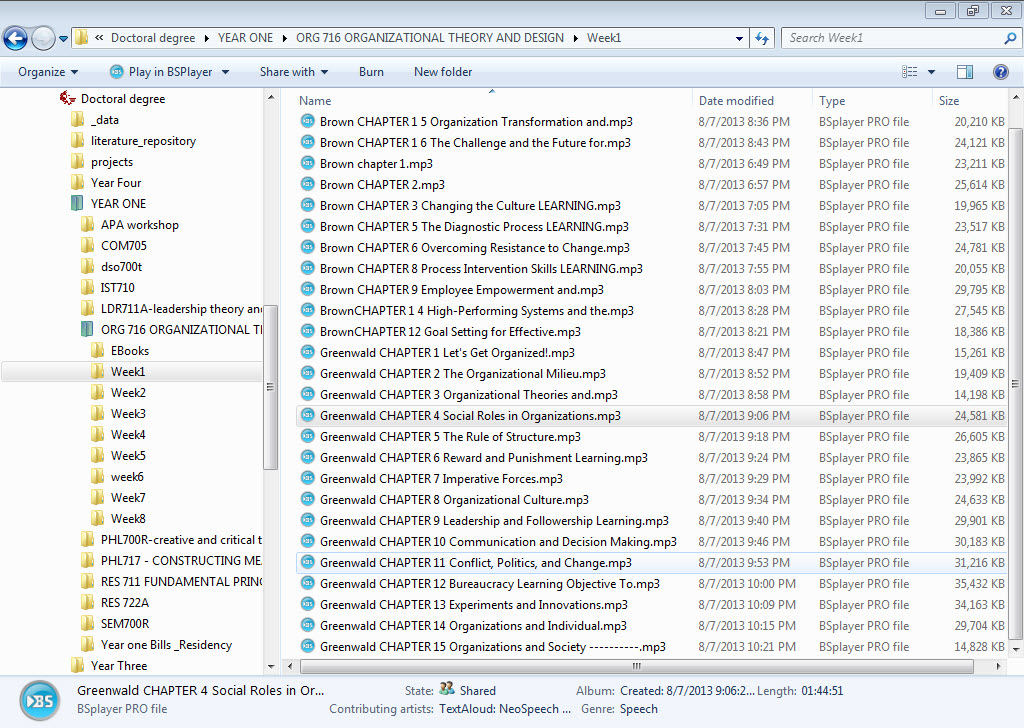Image resolution: width=1024 pixels, height=728 pixels.
Task: Select the COM705 folder
Action: (x=123, y=245)
